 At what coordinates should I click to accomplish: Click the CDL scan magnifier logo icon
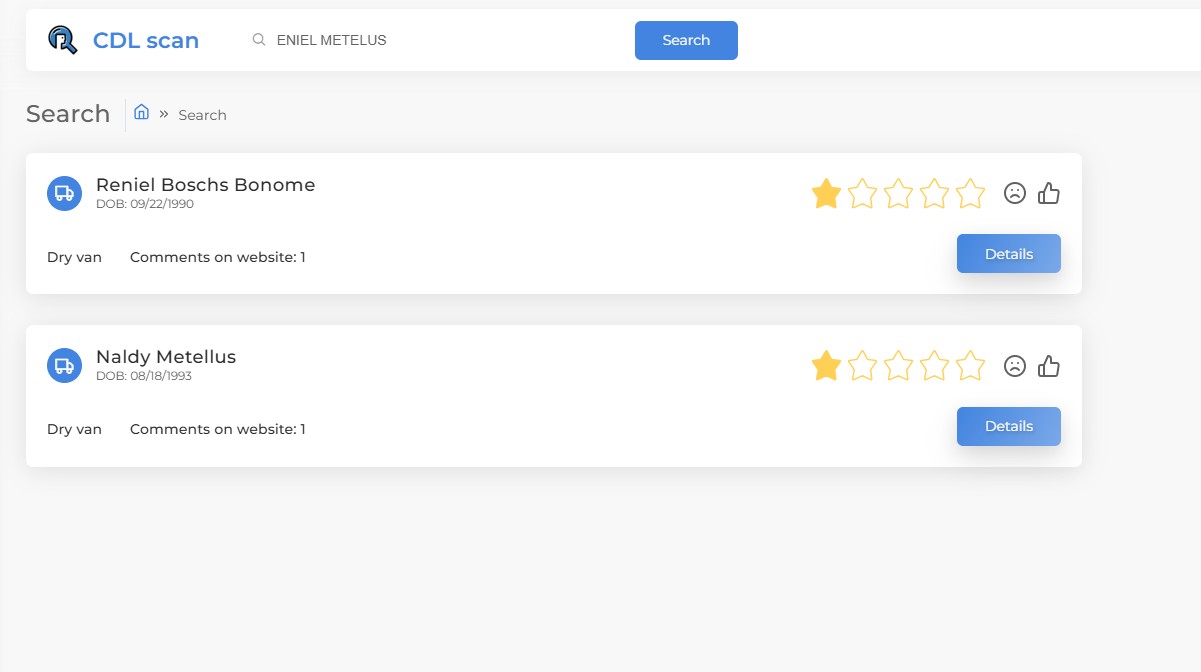pyautogui.click(x=62, y=40)
